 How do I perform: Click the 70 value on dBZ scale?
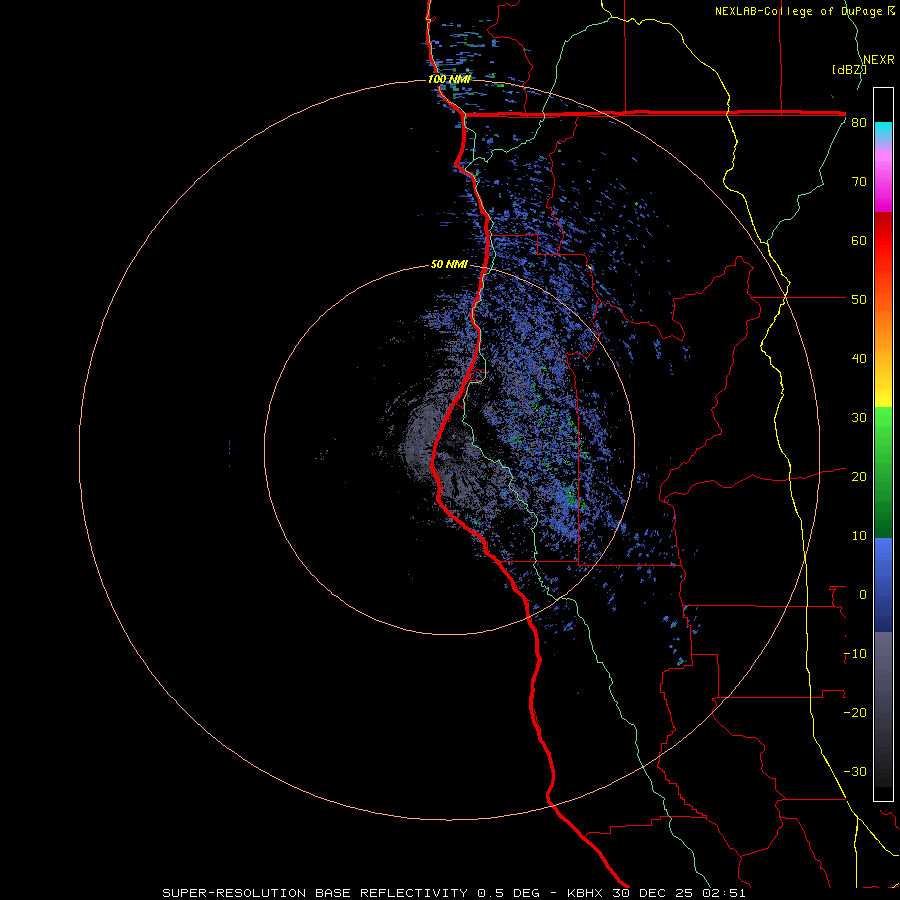[859, 182]
